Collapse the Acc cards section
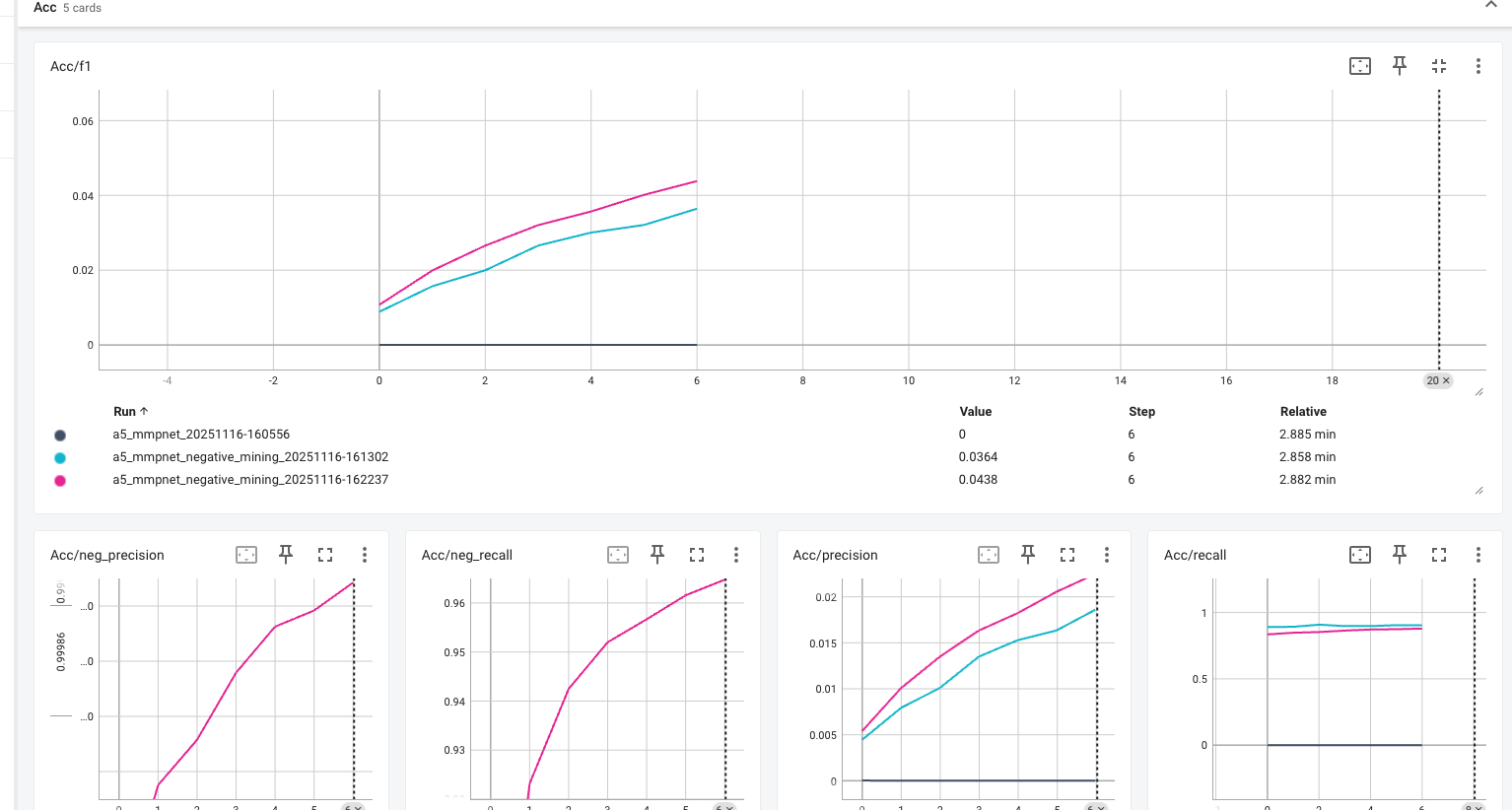Screen dimensions: 1512x810 click(1490, 6)
